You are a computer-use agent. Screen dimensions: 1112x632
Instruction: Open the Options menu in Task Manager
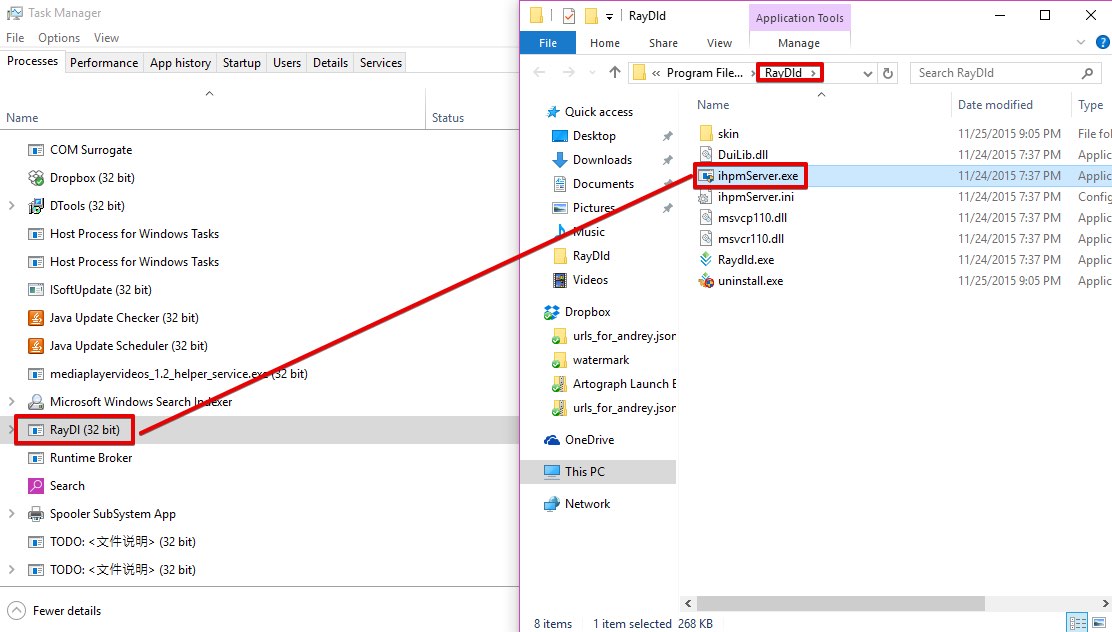pos(59,38)
